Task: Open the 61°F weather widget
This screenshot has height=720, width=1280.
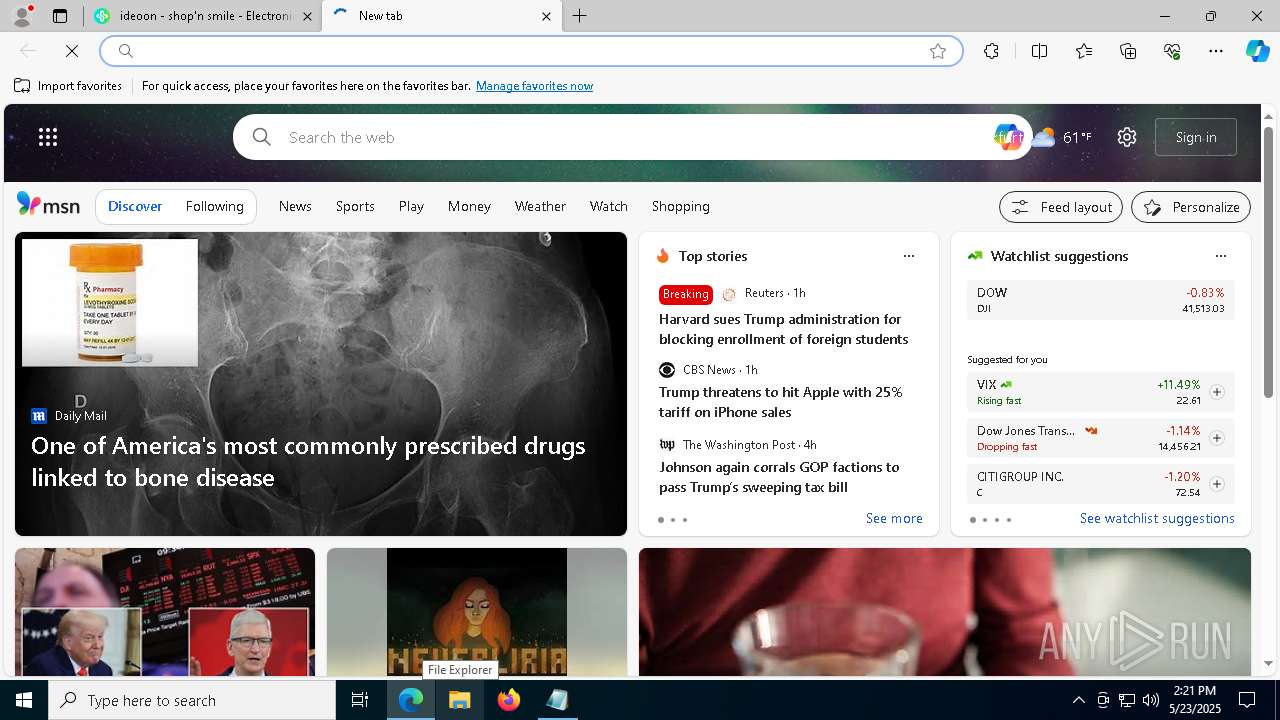Action: click(x=1062, y=137)
